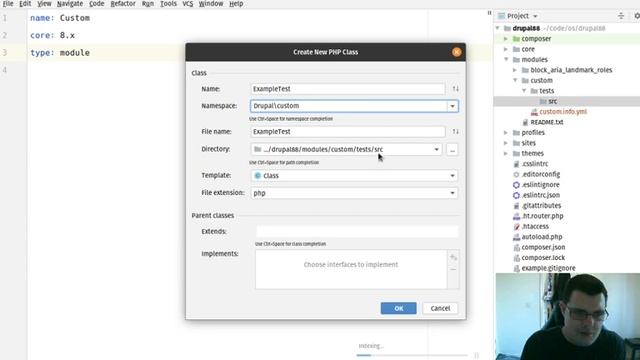
Task: Expand the sites folder
Action: (x=506, y=143)
